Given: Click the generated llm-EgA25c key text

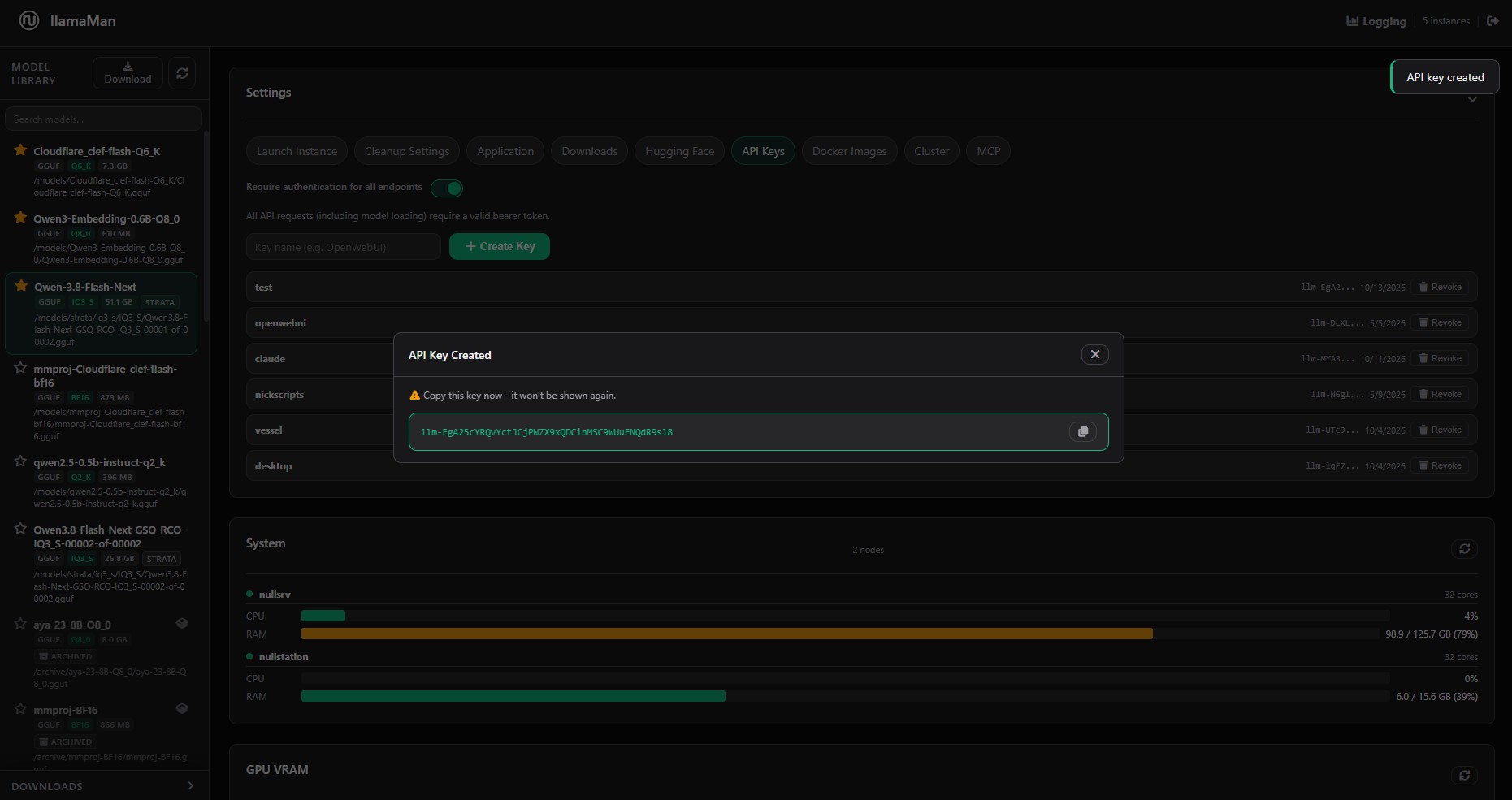Looking at the screenshot, I should [547, 432].
